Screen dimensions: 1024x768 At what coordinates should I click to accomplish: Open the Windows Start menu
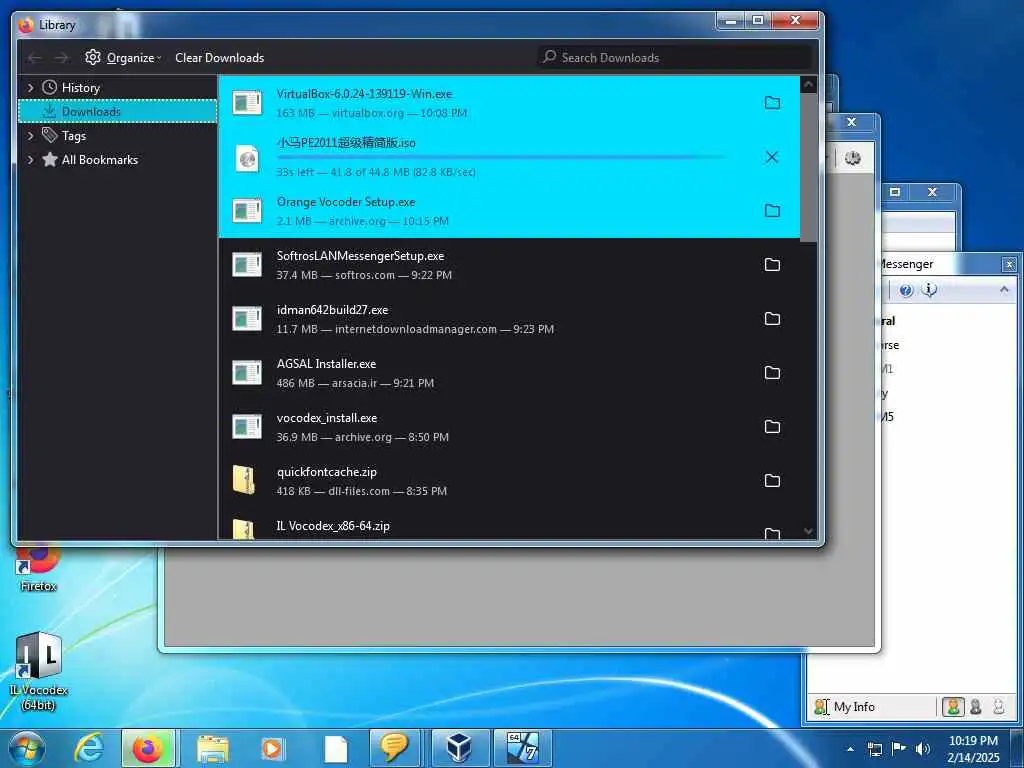(27, 749)
